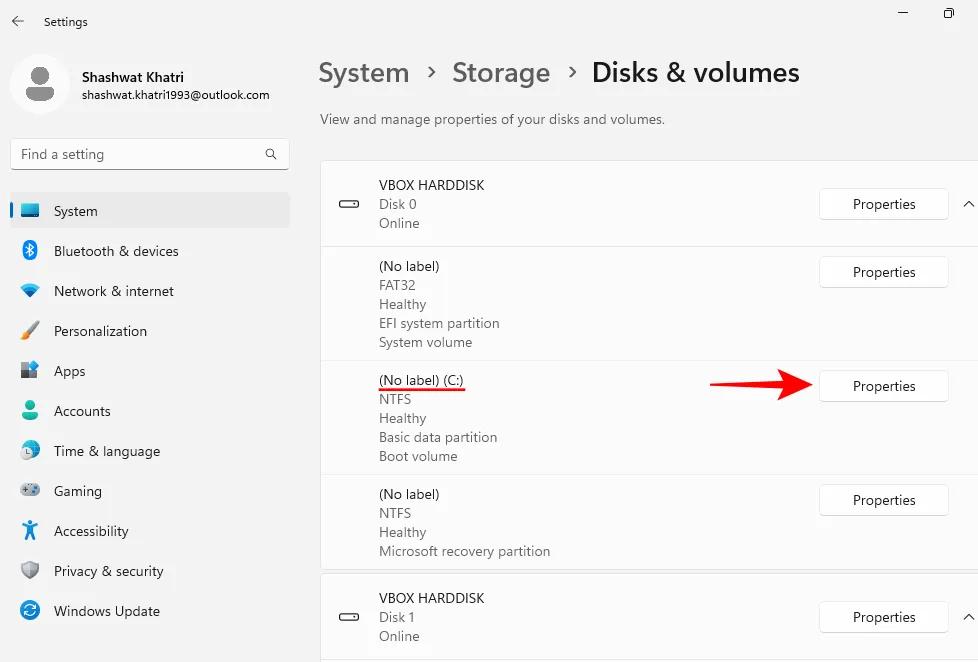Screen dimensions: 978x662
Task: Click the Accounts person icon
Action: [30, 411]
